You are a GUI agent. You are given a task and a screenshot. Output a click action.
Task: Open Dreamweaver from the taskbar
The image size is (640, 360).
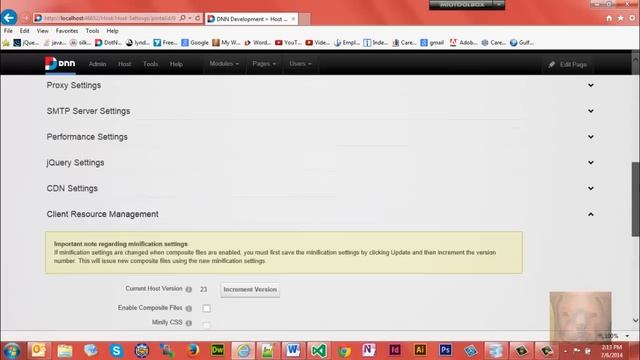218,350
